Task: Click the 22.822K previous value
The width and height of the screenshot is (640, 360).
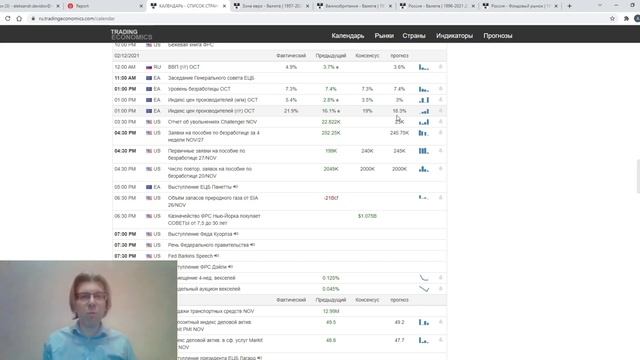Action: coord(331,122)
